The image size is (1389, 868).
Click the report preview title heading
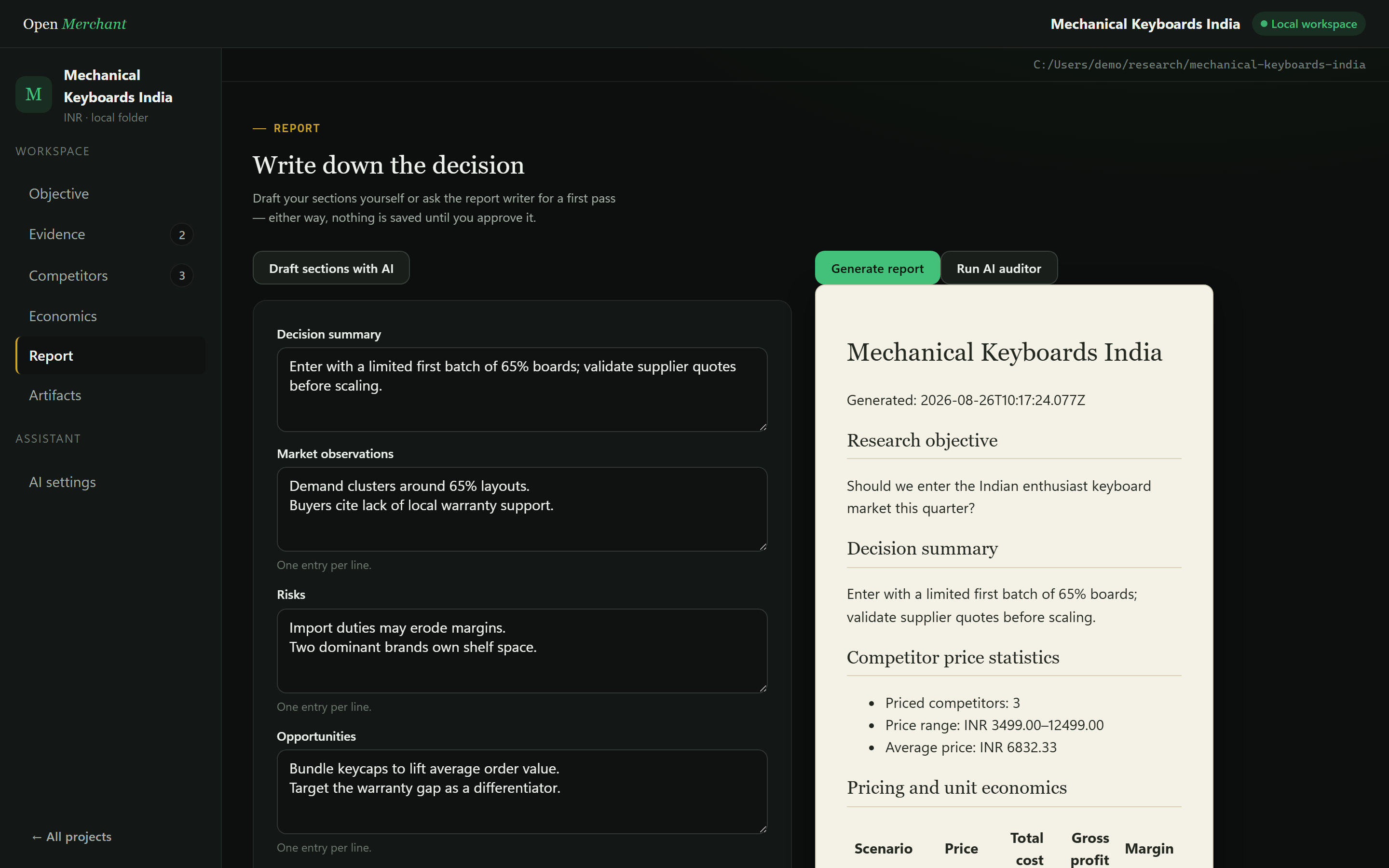coord(1004,353)
